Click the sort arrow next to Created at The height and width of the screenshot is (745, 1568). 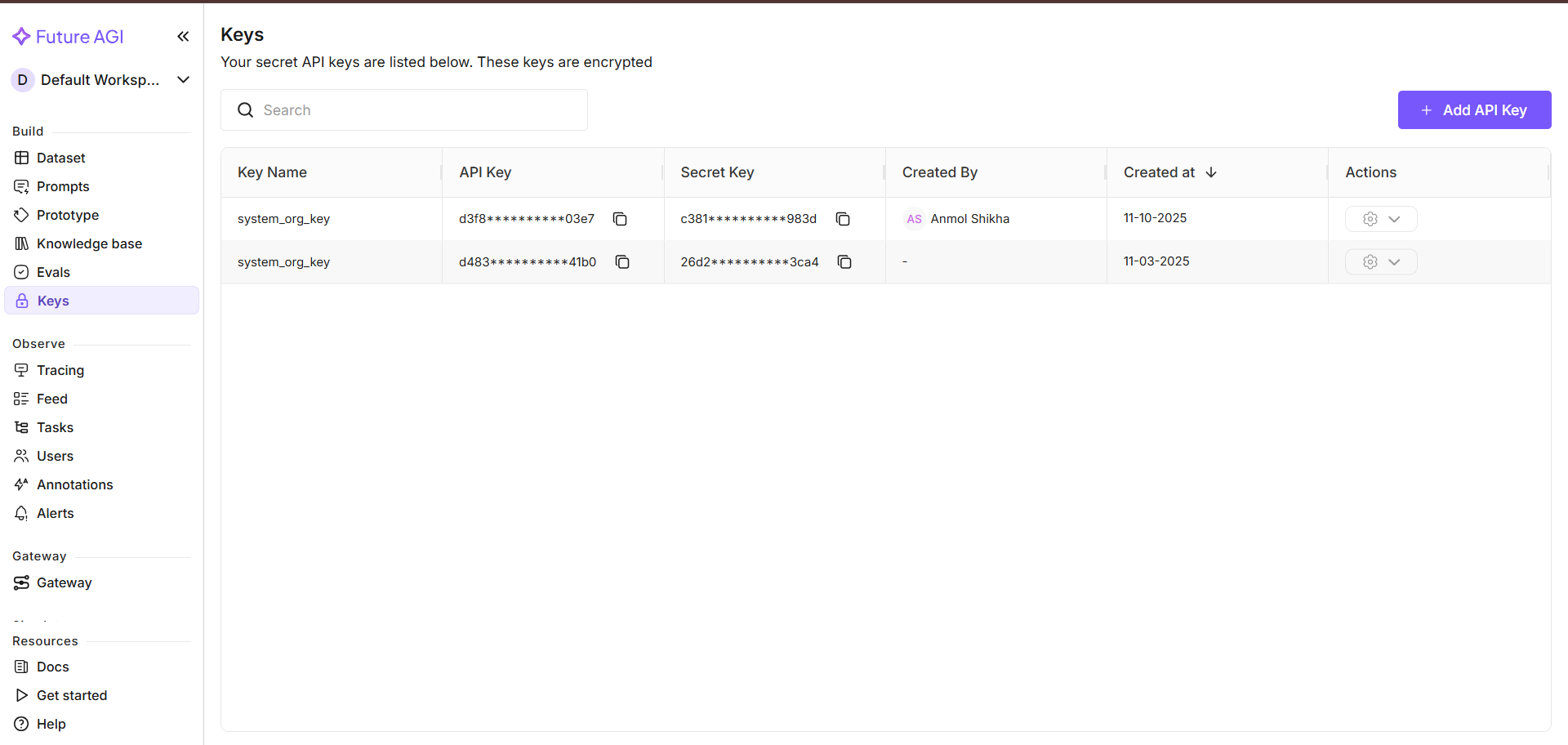pyautogui.click(x=1211, y=172)
